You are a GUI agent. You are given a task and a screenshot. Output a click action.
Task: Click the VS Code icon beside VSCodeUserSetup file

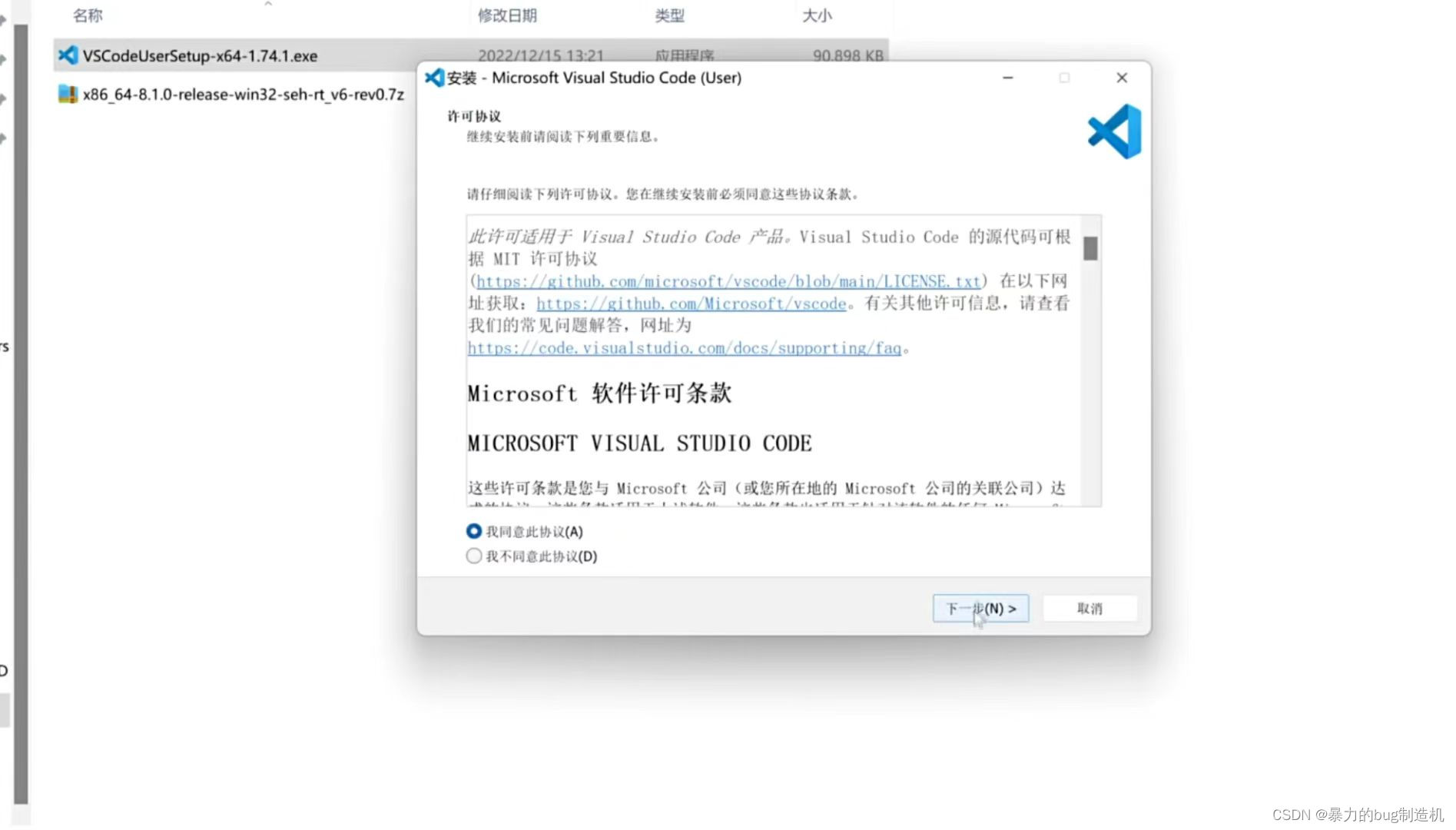pos(68,55)
